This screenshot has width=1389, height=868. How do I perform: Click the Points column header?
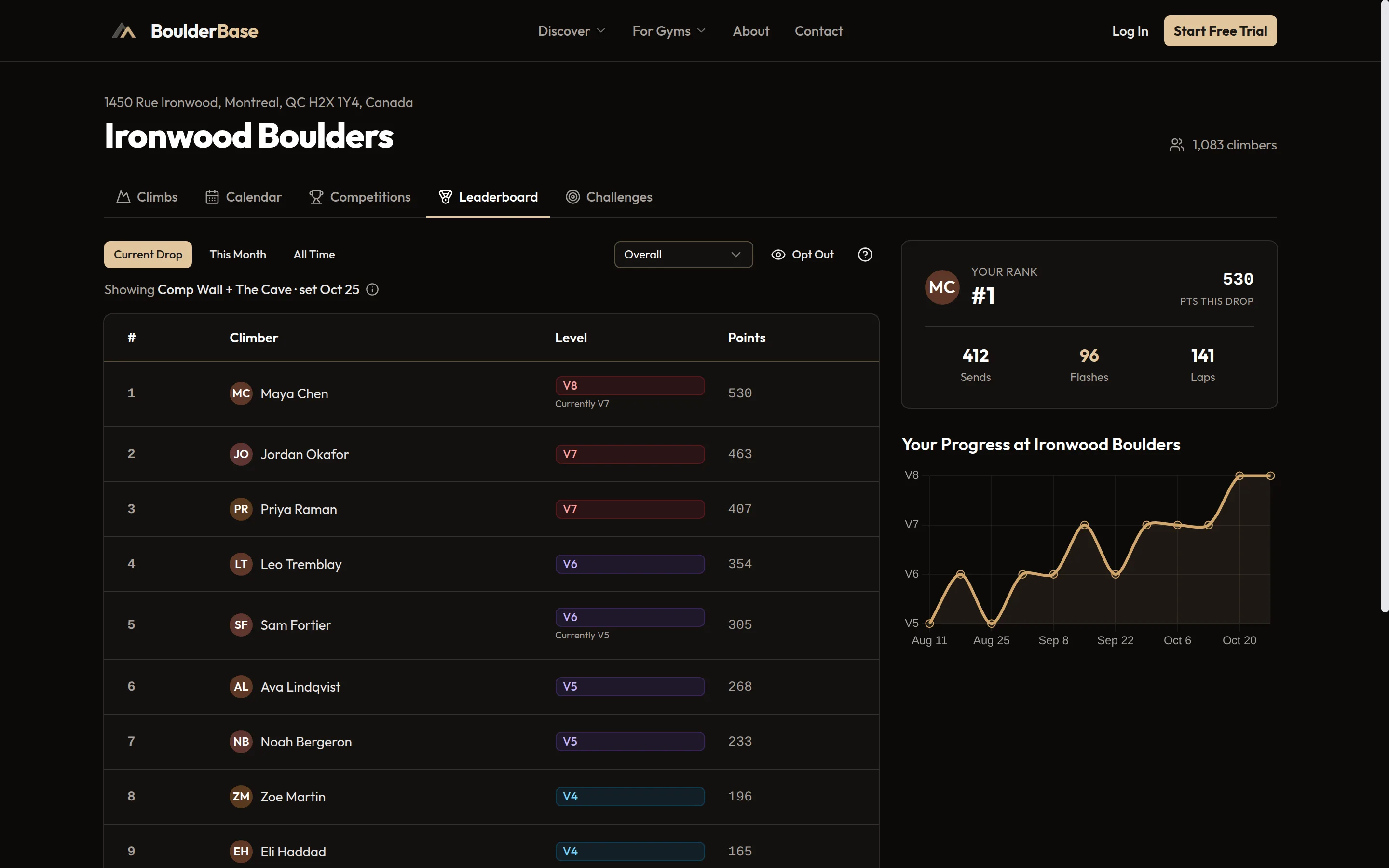click(746, 338)
